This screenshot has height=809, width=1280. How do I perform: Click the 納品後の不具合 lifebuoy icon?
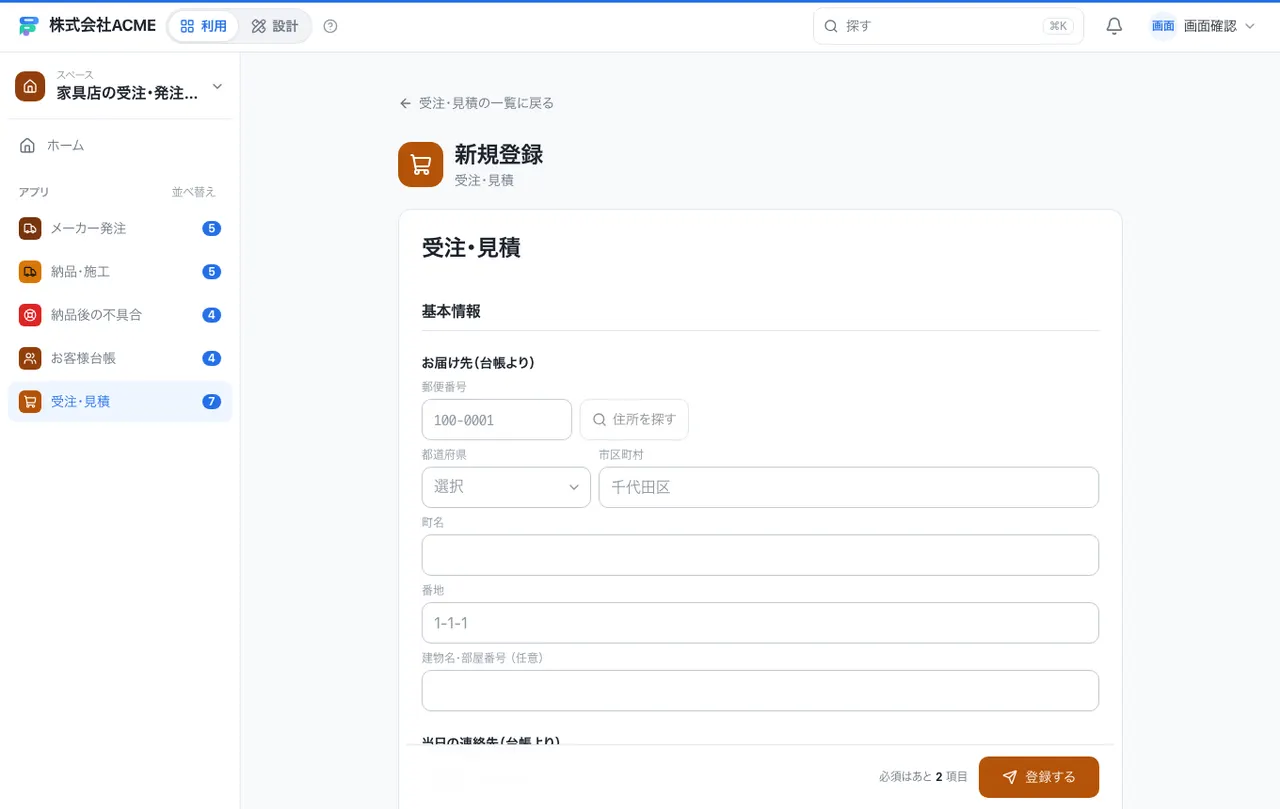(x=30, y=315)
